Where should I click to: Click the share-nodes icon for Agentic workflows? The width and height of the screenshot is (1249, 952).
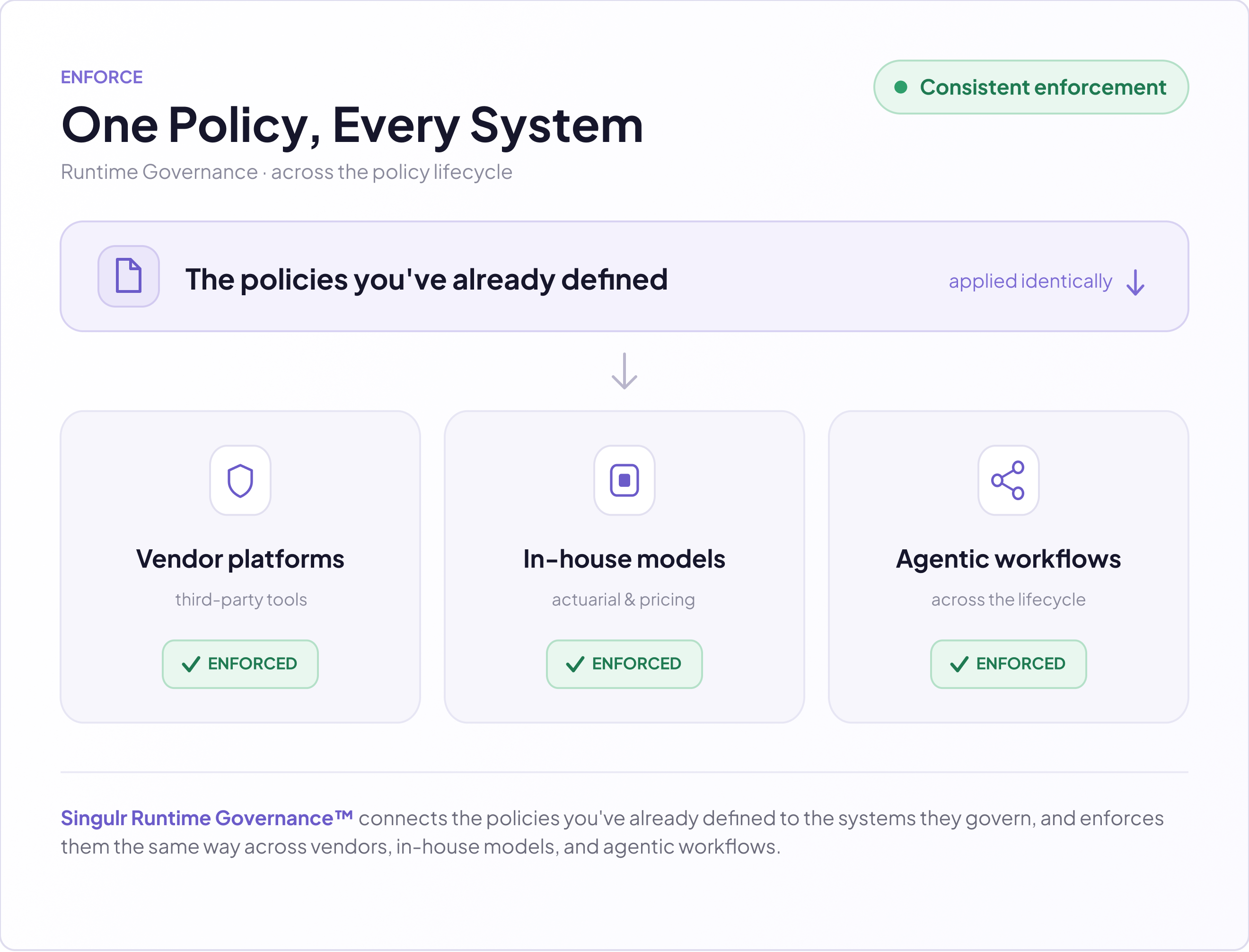(1008, 481)
